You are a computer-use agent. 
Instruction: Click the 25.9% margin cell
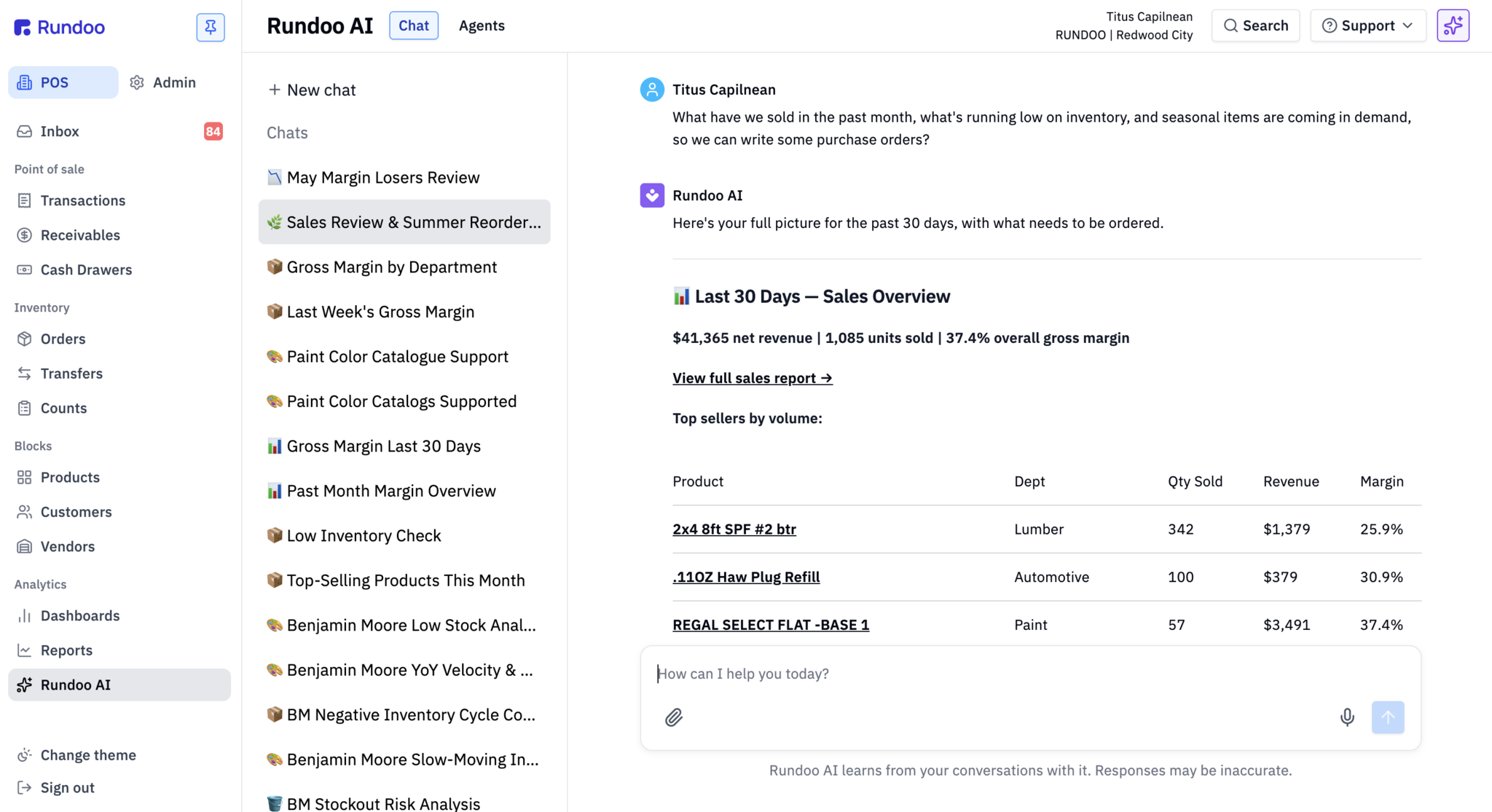(x=1381, y=529)
